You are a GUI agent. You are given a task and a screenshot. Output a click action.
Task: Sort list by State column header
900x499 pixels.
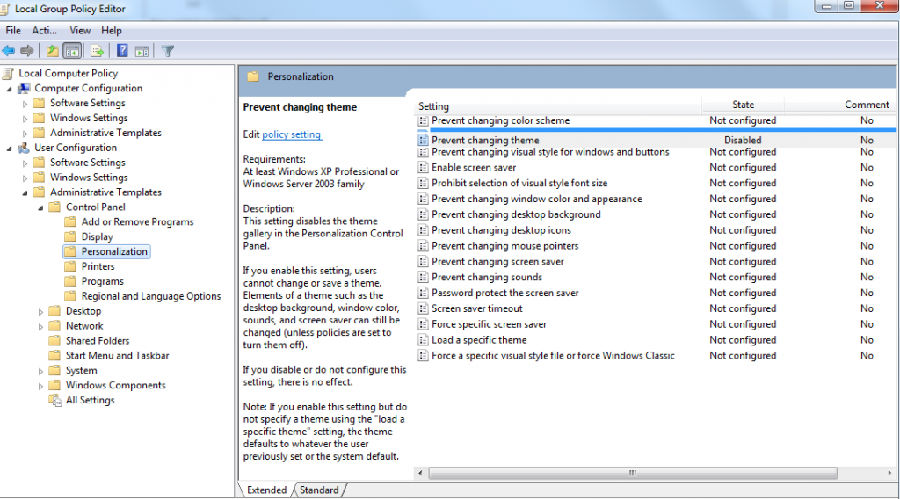click(x=743, y=104)
